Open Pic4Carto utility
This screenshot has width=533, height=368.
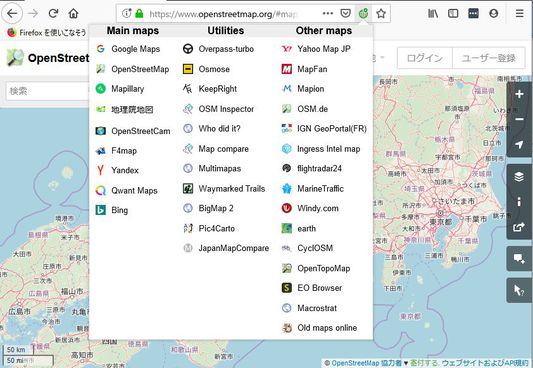click(209, 228)
